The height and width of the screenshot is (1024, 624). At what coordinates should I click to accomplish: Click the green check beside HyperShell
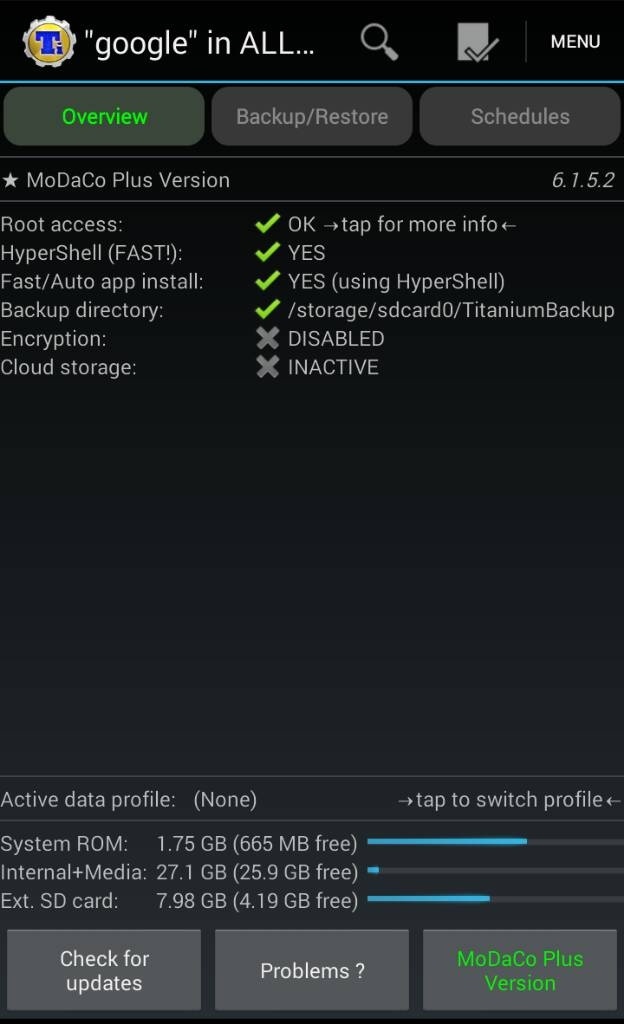(x=266, y=253)
